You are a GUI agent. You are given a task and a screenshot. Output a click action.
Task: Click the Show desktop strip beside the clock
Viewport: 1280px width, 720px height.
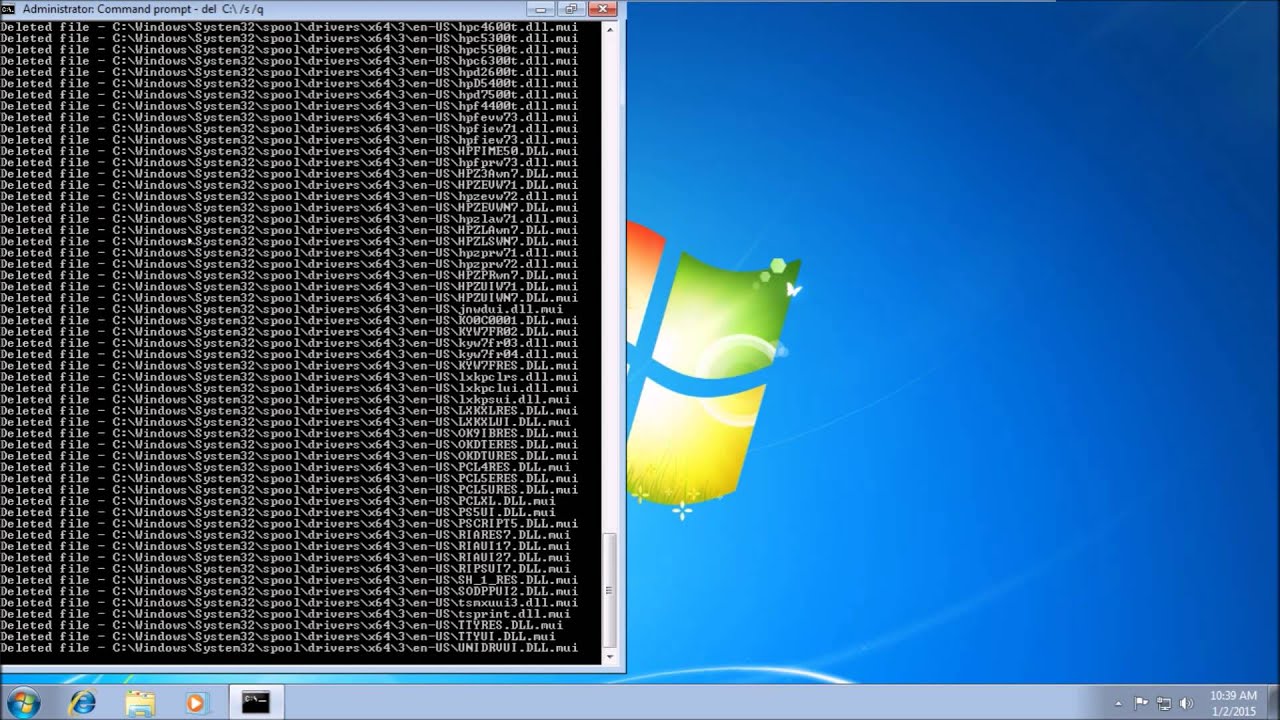[1273, 702]
